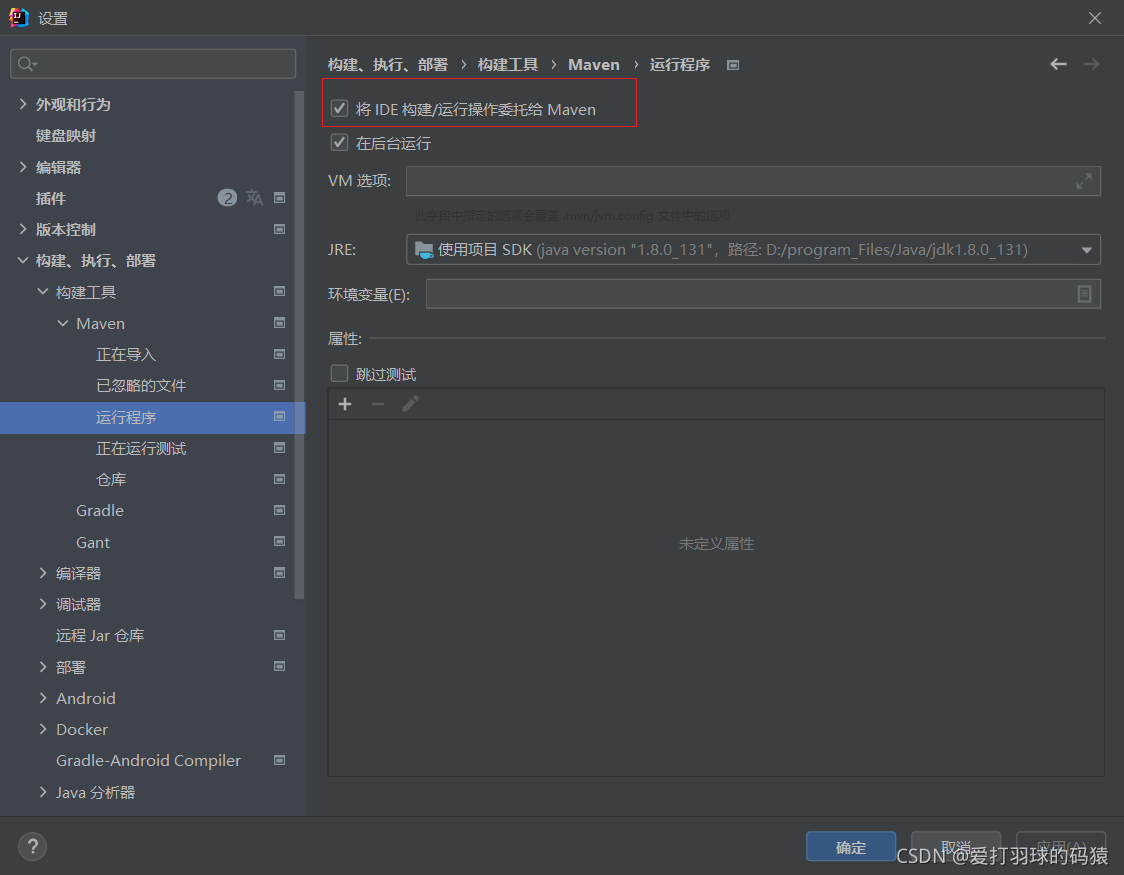This screenshot has height=875, width=1124.
Task: Click the project icon on the 插件 row
Action: (280, 198)
